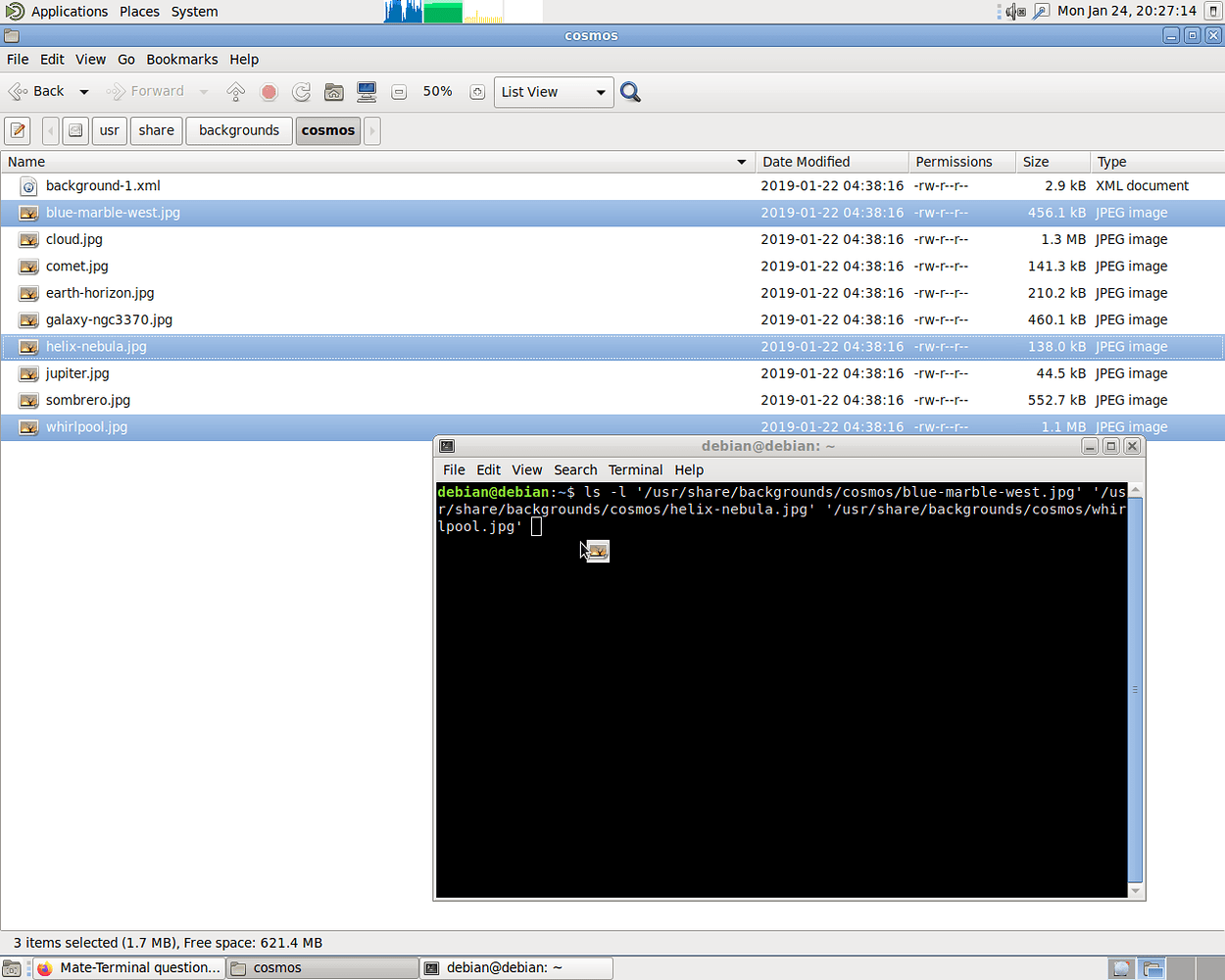The image size is (1225, 980).
Task: Toggle location bar editing with the pencil icon
Action: pos(17,129)
